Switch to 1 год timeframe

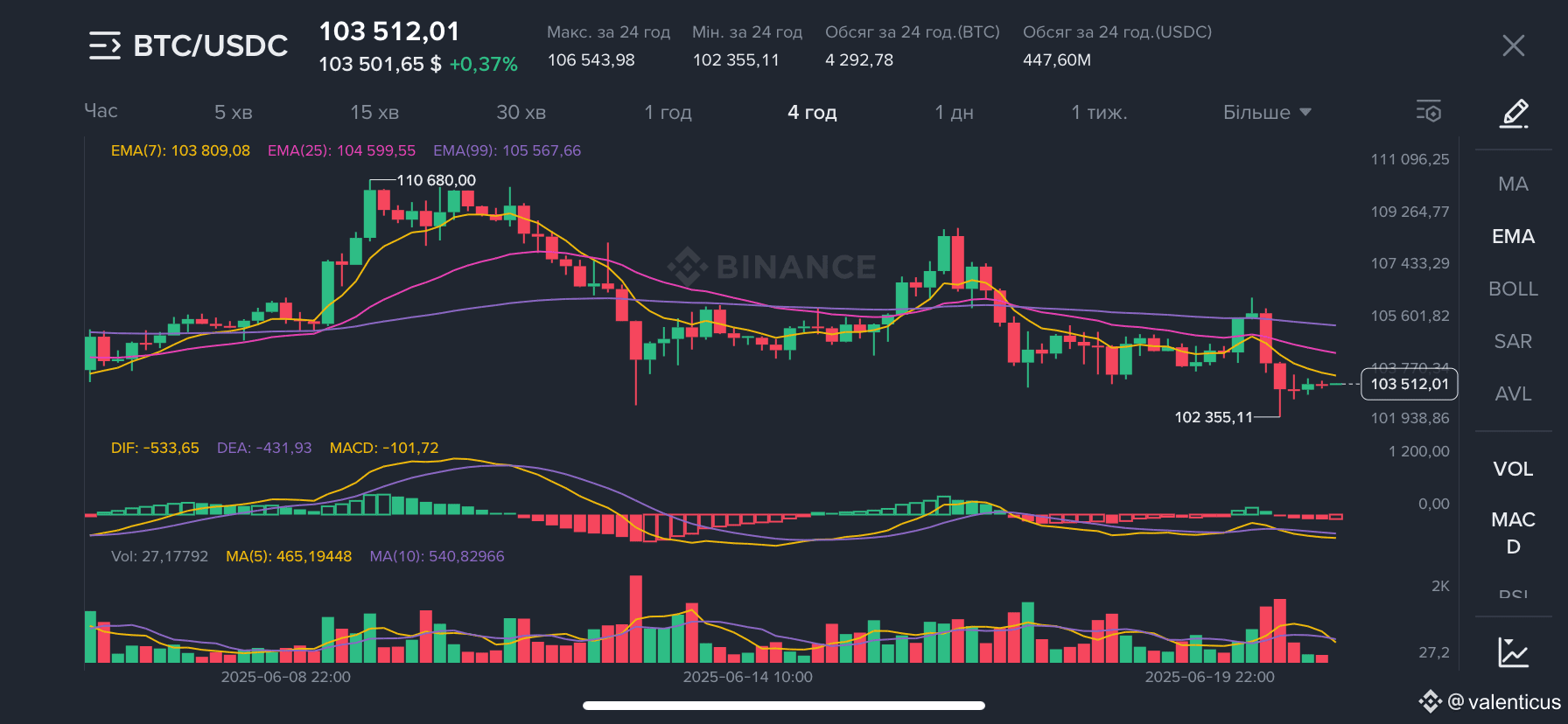[x=668, y=112]
